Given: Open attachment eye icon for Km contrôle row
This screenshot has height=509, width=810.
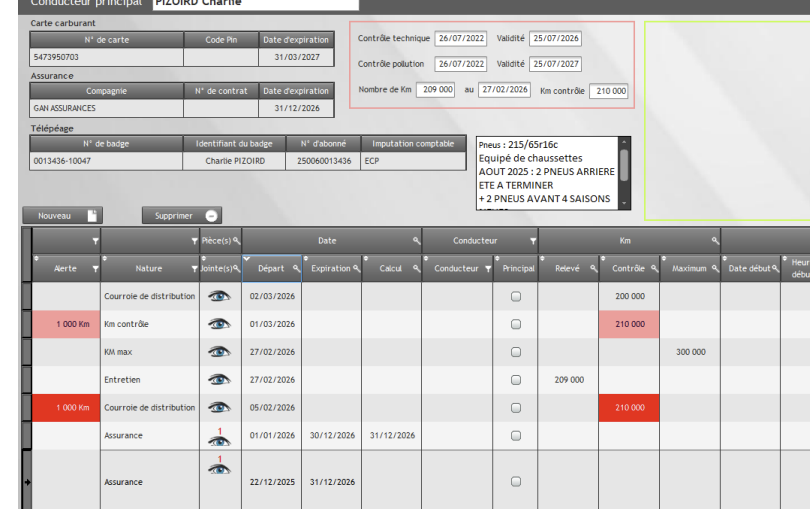Looking at the screenshot, I should tap(220, 324).
